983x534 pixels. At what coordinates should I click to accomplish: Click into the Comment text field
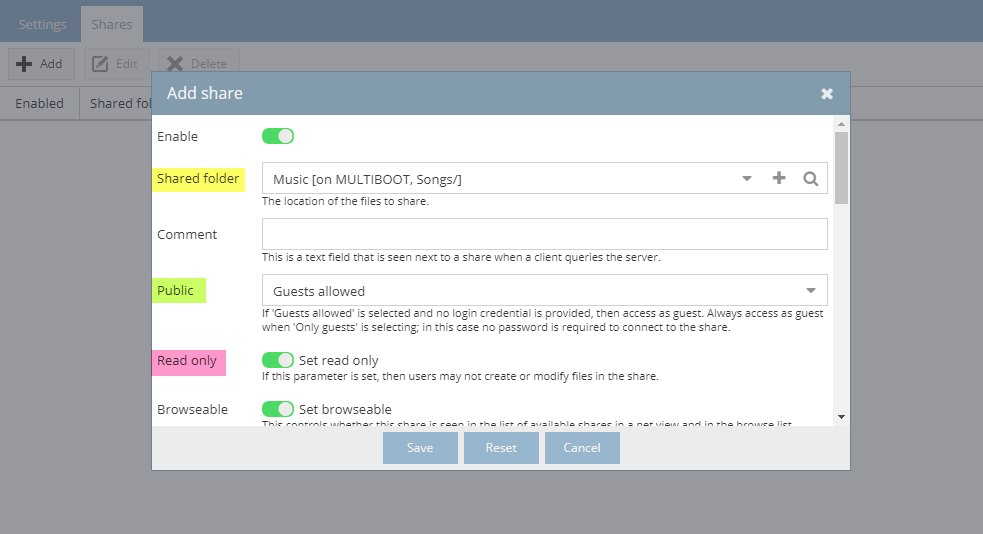pos(544,234)
